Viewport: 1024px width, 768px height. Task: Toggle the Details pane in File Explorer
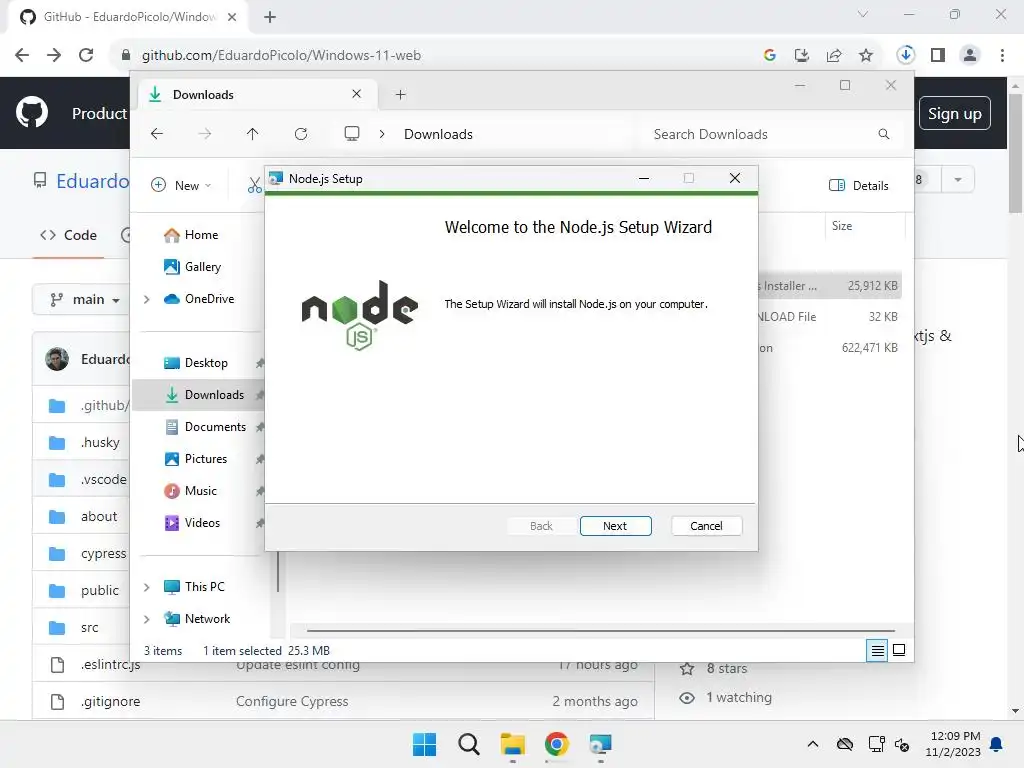858,185
